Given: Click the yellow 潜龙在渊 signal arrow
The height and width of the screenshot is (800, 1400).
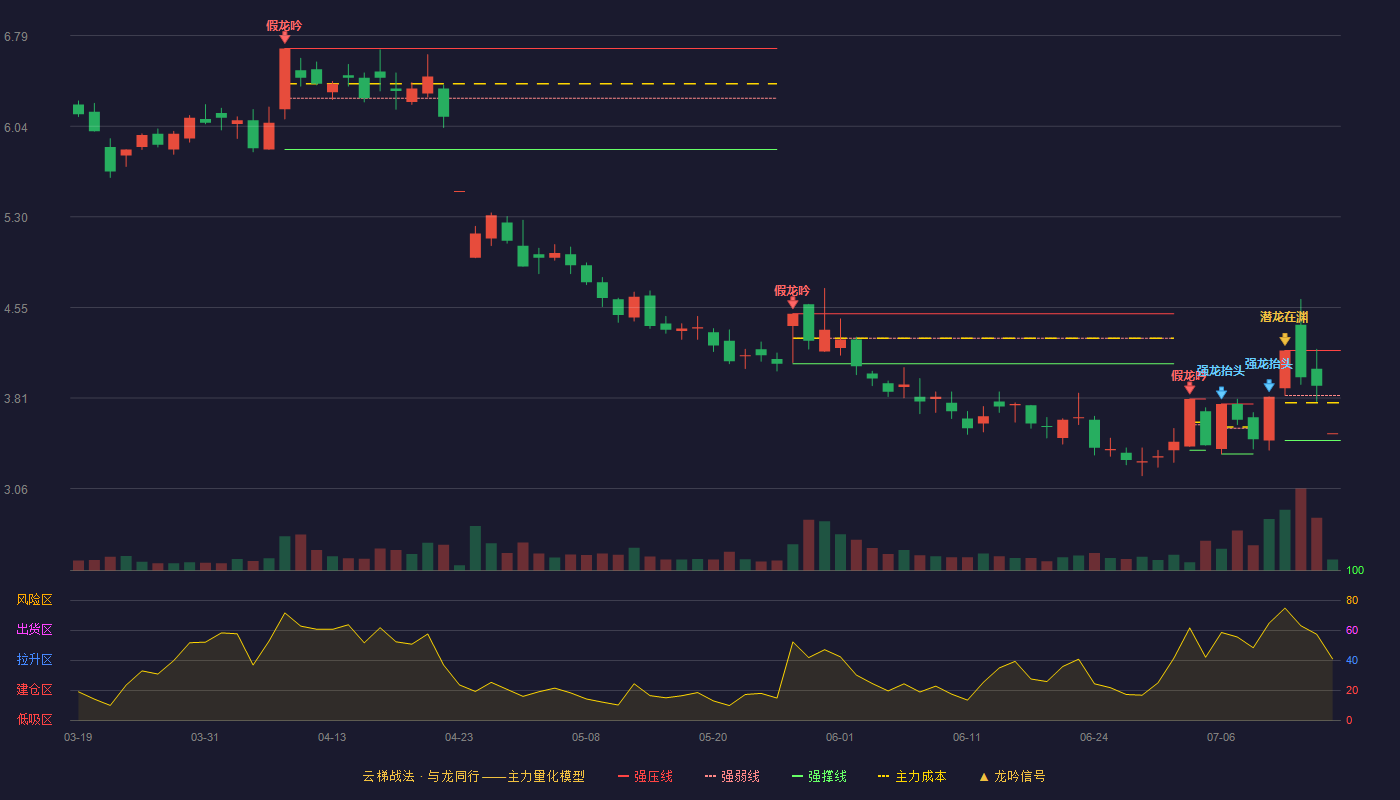Looking at the screenshot, I should click(1285, 340).
